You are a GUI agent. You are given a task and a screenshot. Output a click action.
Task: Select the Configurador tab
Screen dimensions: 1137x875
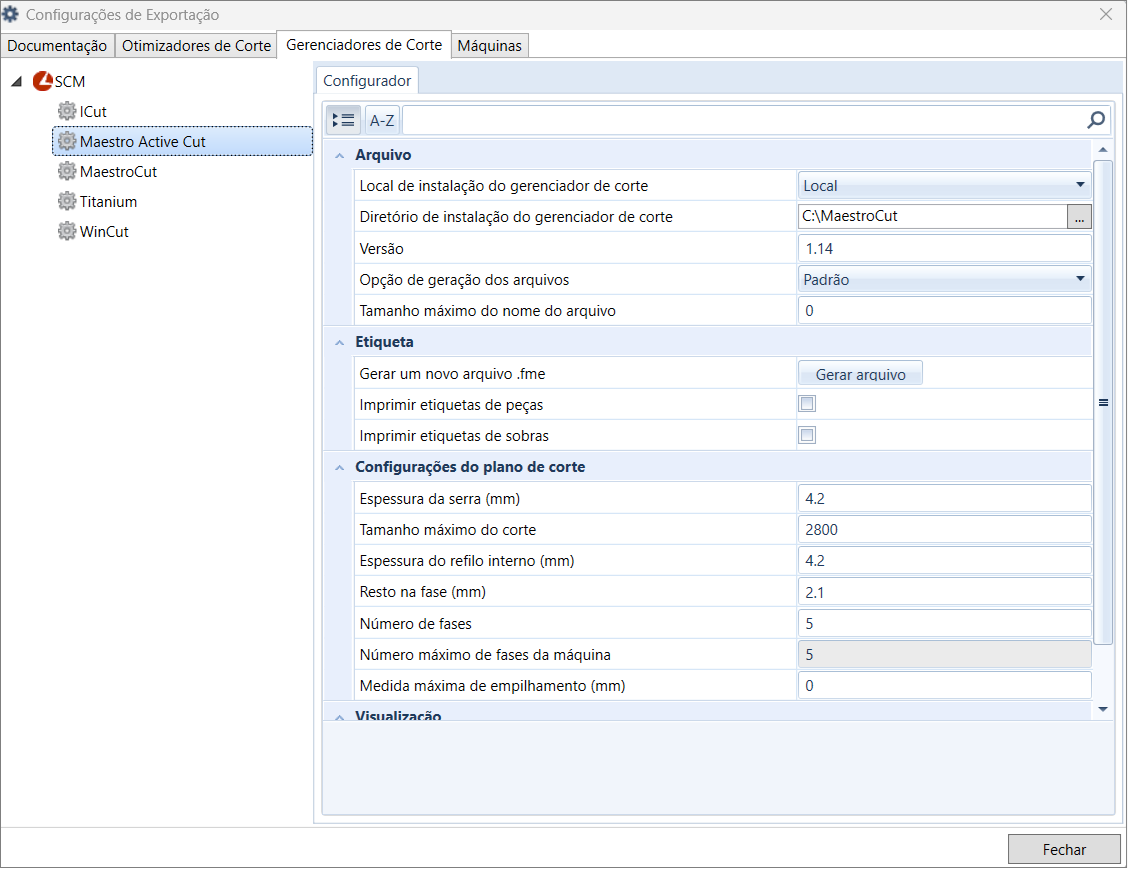point(367,80)
